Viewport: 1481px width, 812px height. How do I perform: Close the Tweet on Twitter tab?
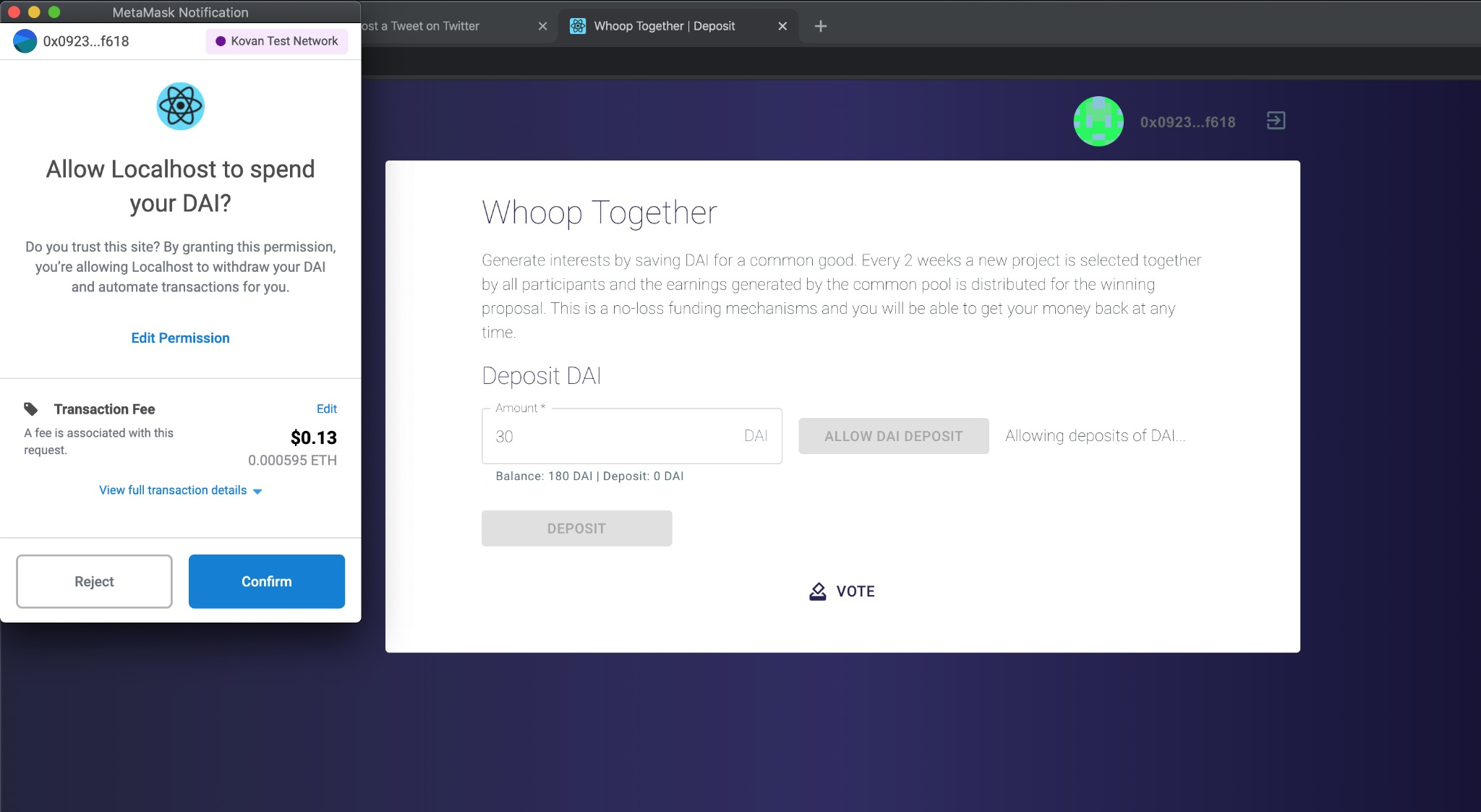point(542,26)
